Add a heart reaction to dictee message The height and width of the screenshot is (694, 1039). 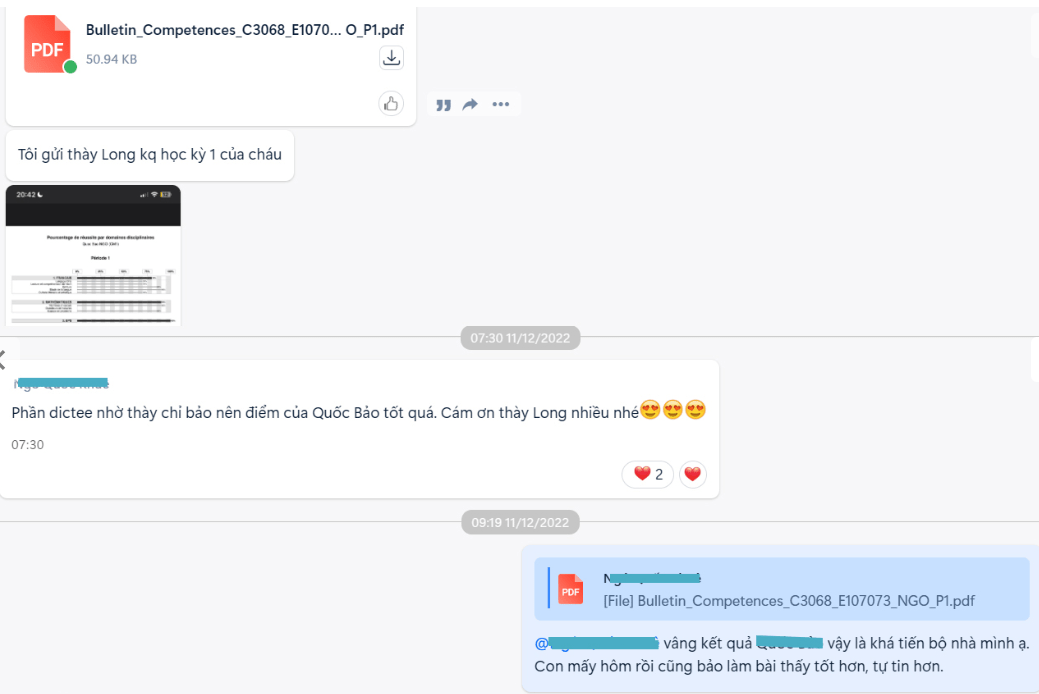tap(692, 474)
